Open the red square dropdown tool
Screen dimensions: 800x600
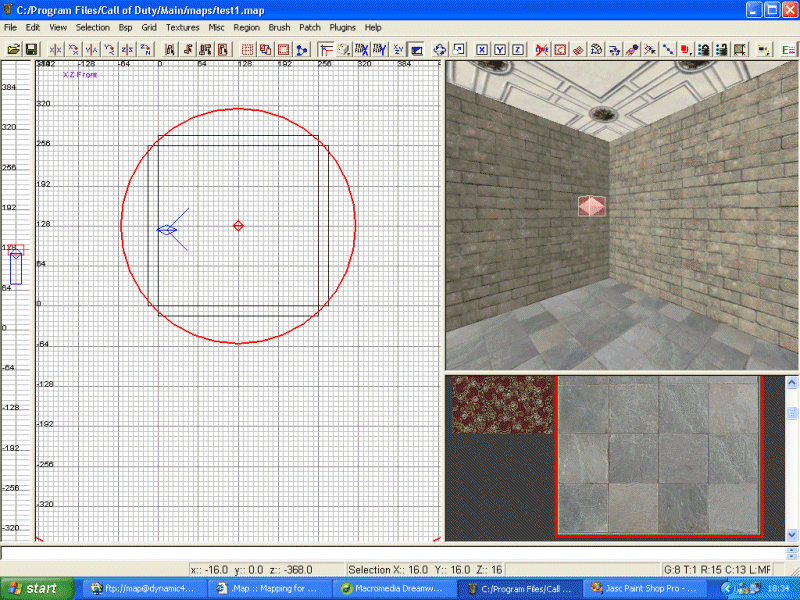pos(686,49)
